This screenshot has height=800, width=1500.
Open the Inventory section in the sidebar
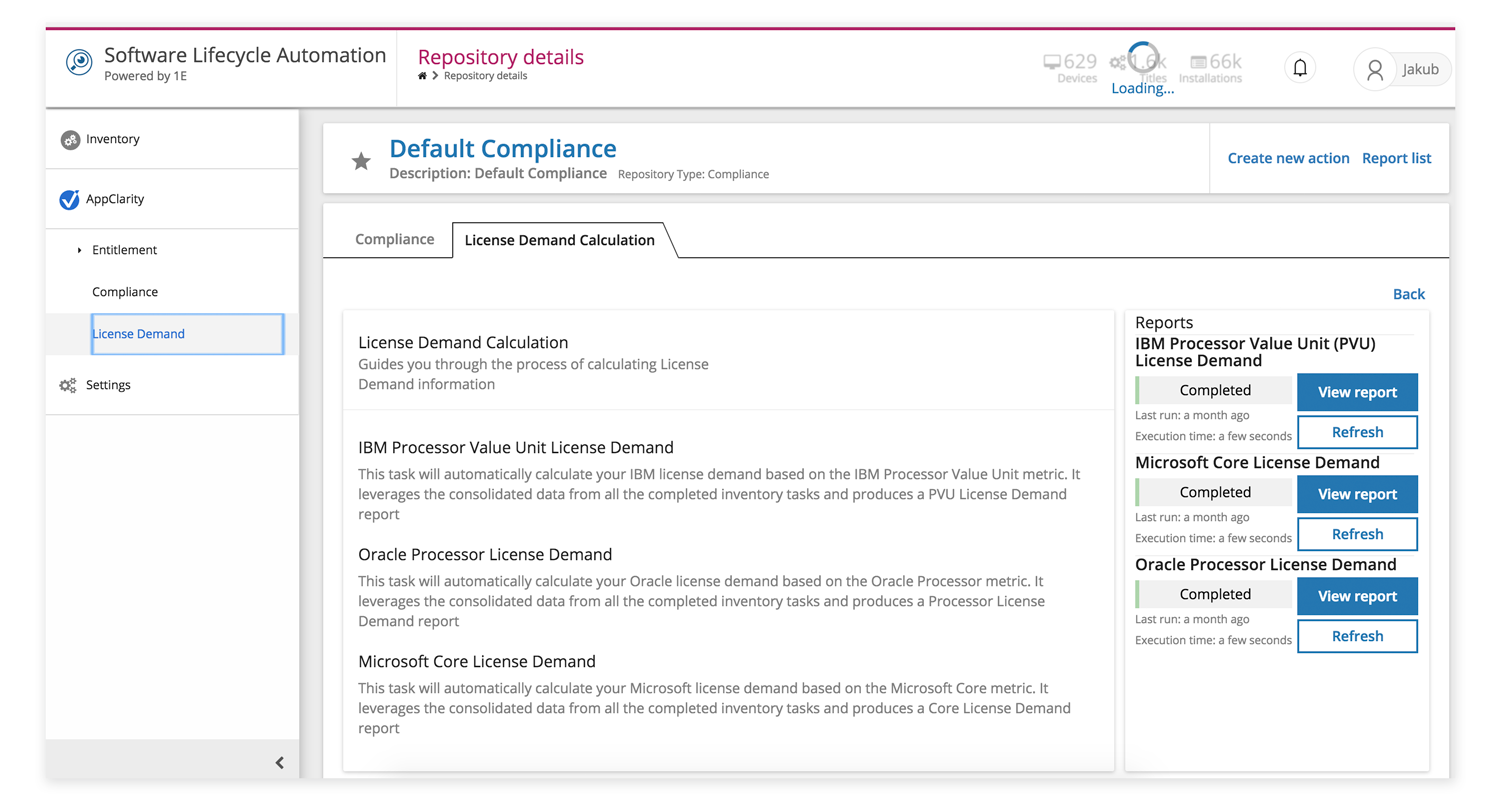click(x=172, y=139)
